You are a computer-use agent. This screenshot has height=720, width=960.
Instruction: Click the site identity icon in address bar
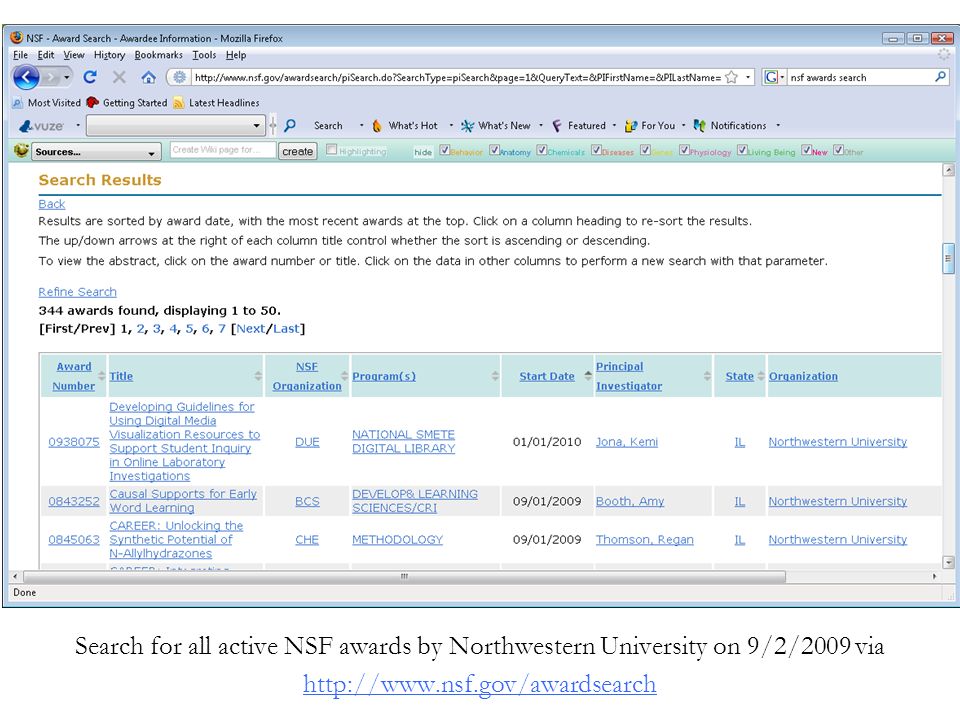[x=179, y=77]
